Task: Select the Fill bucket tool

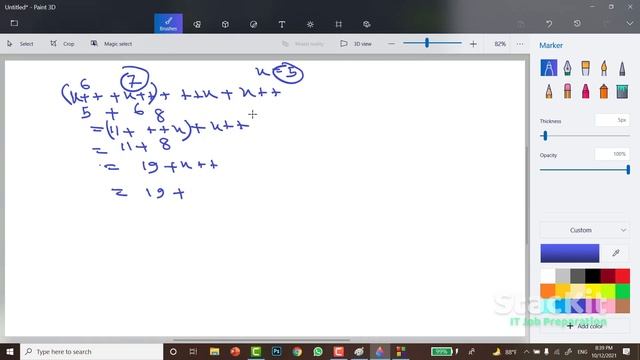Action: coord(622,91)
